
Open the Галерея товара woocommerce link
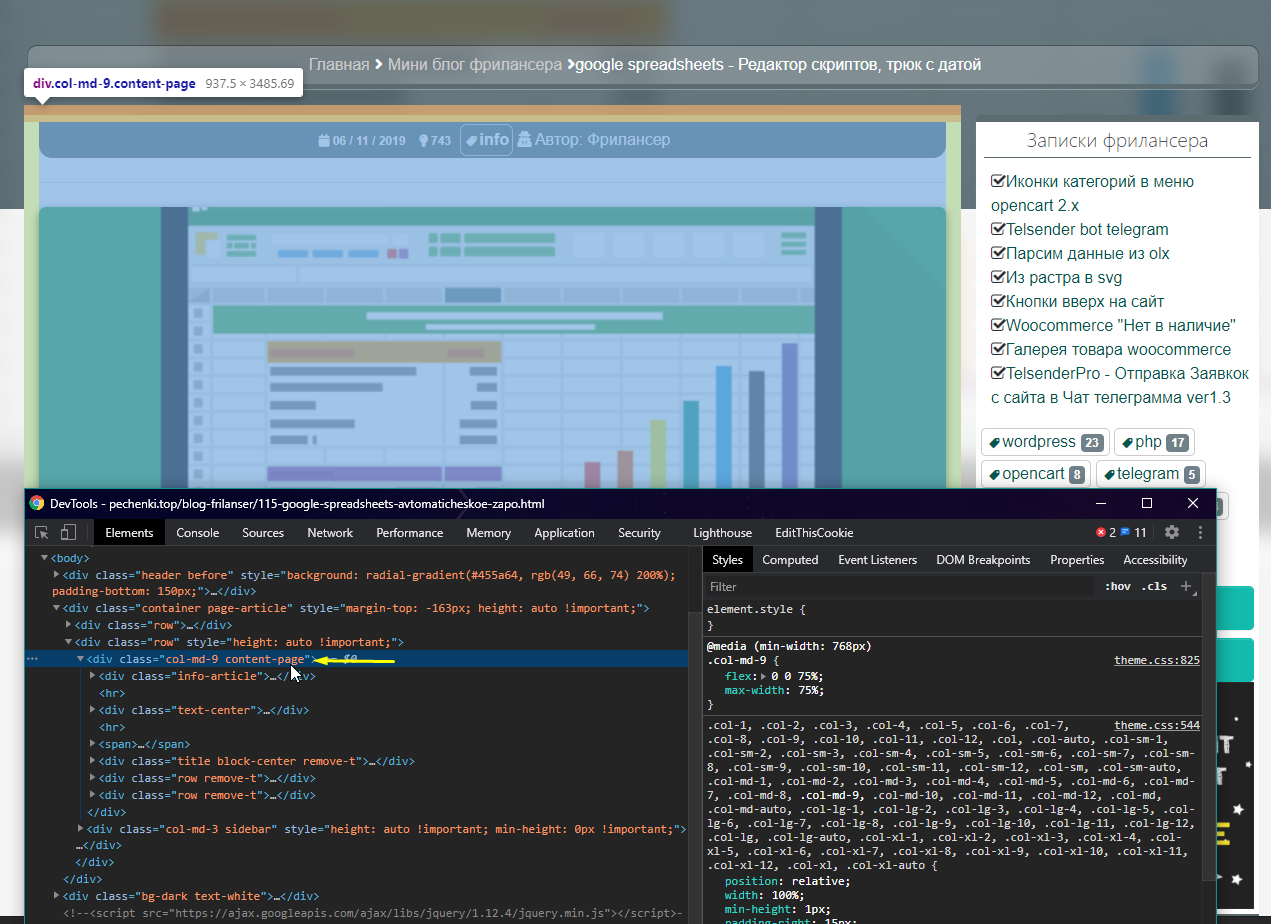pos(1119,349)
